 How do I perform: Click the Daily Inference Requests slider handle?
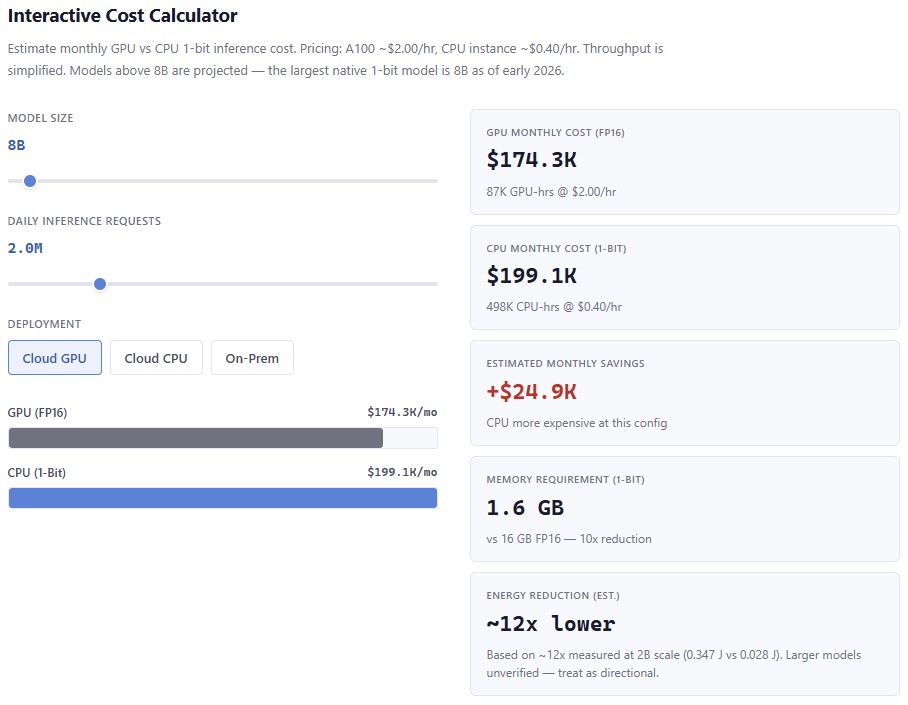(99, 284)
